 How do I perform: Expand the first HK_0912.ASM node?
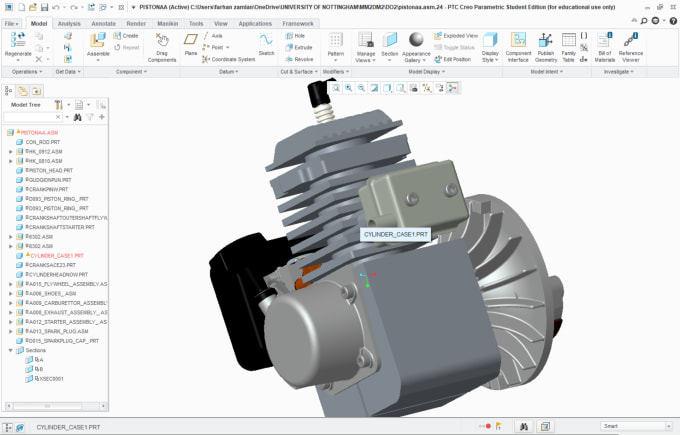click(x=11, y=152)
